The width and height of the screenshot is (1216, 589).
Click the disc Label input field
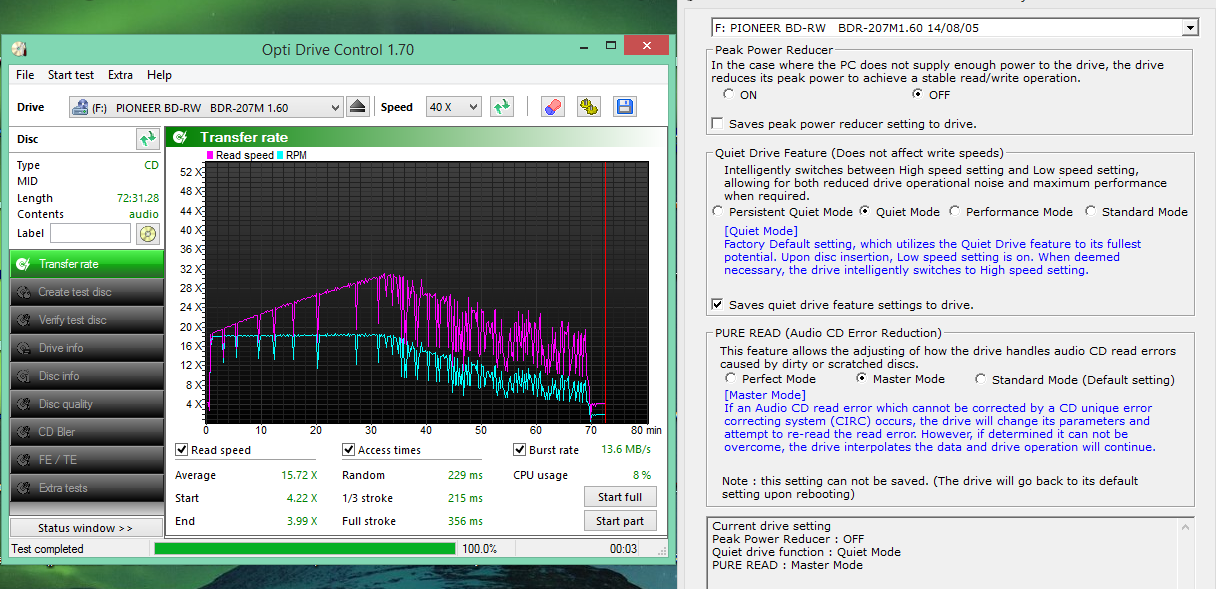90,233
